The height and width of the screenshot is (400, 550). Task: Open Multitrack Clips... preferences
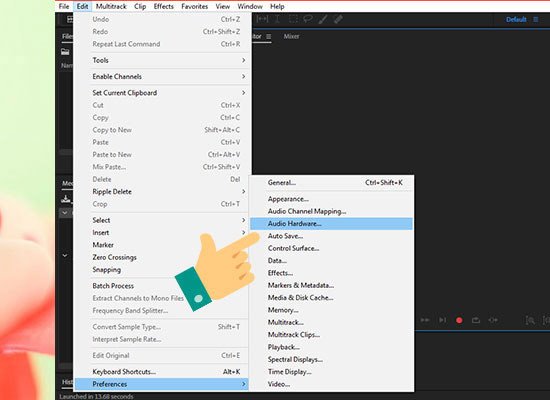pos(331,335)
